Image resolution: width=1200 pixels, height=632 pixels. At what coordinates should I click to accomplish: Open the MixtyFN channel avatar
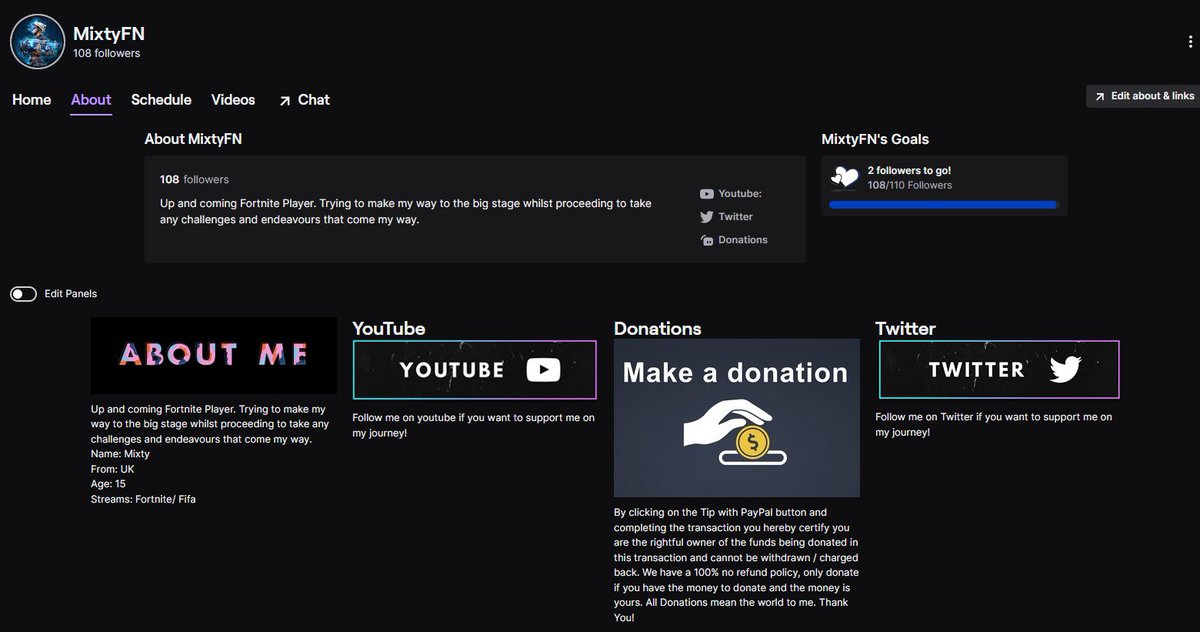(37, 42)
